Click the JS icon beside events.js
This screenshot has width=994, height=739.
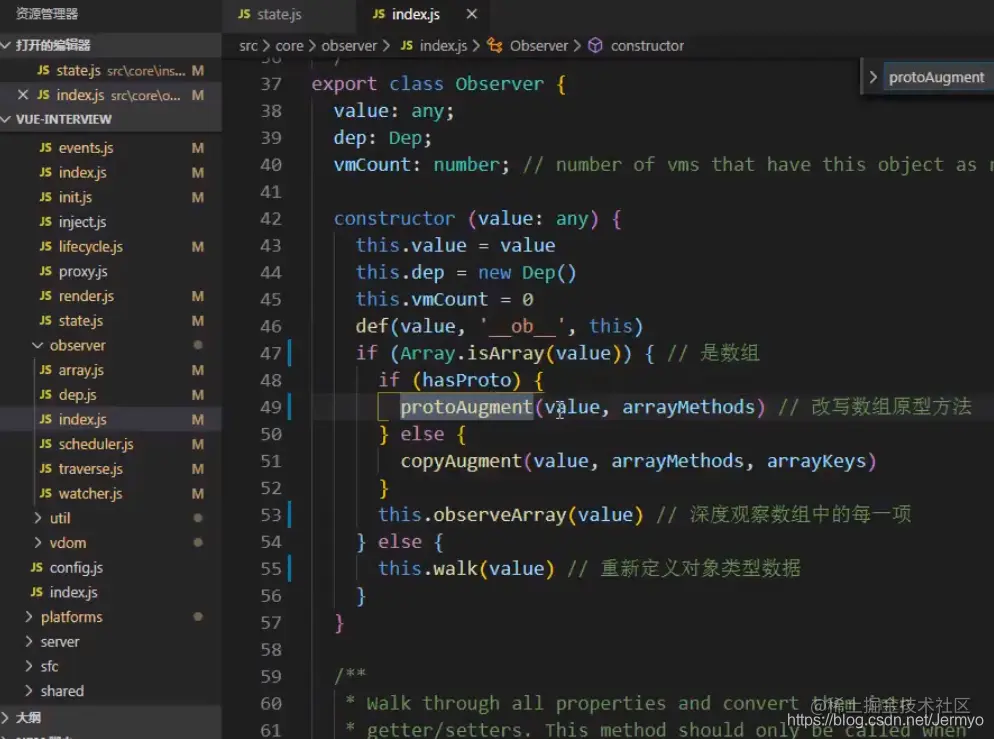pyautogui.click(x=46, y=148)
